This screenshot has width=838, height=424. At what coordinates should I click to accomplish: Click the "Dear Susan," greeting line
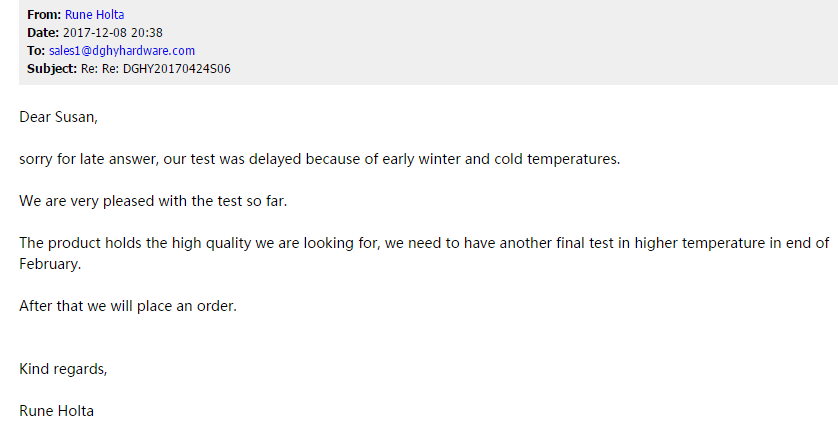click(x=59, y=117)
